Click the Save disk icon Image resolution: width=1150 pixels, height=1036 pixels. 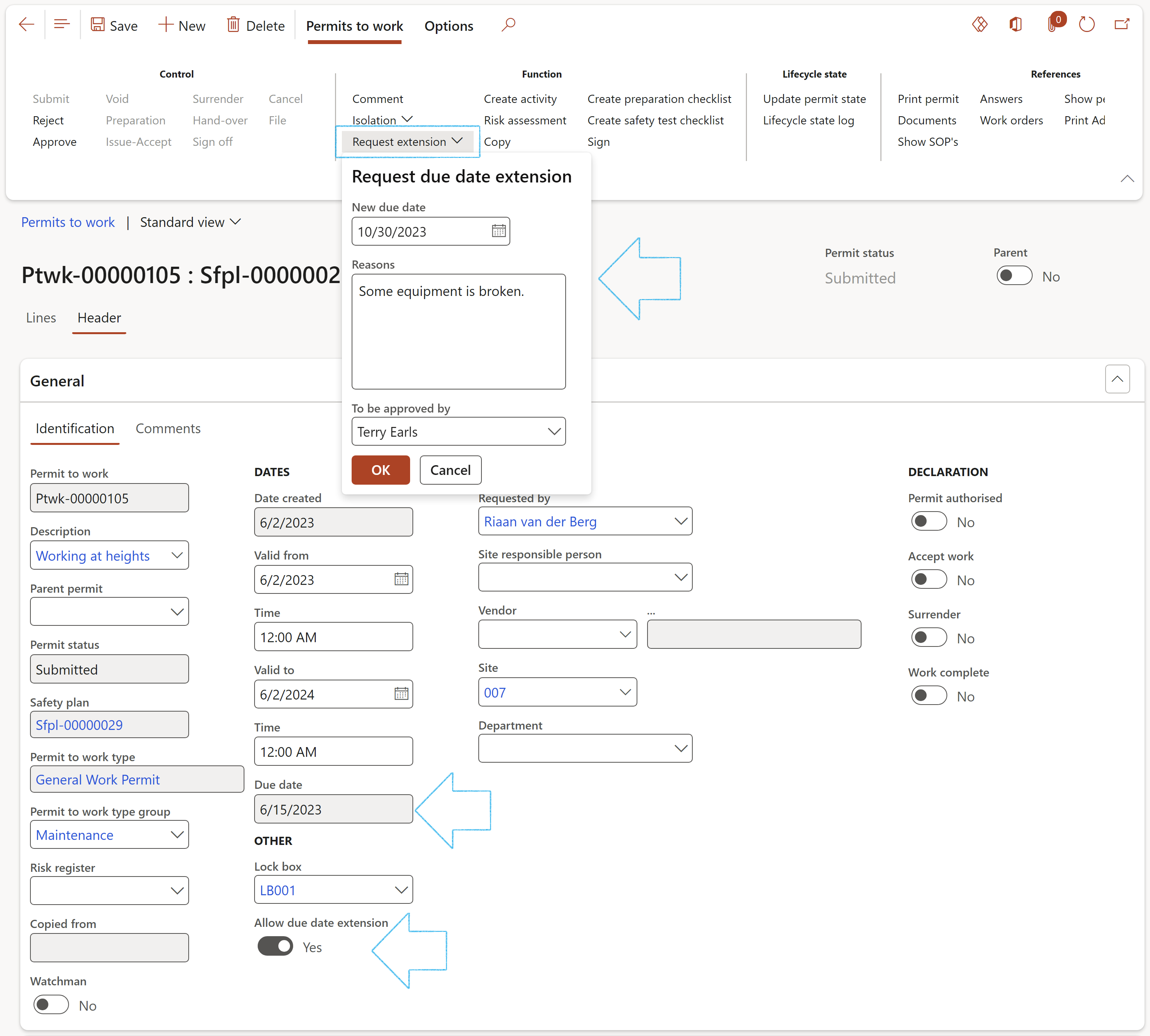[98, 25]
